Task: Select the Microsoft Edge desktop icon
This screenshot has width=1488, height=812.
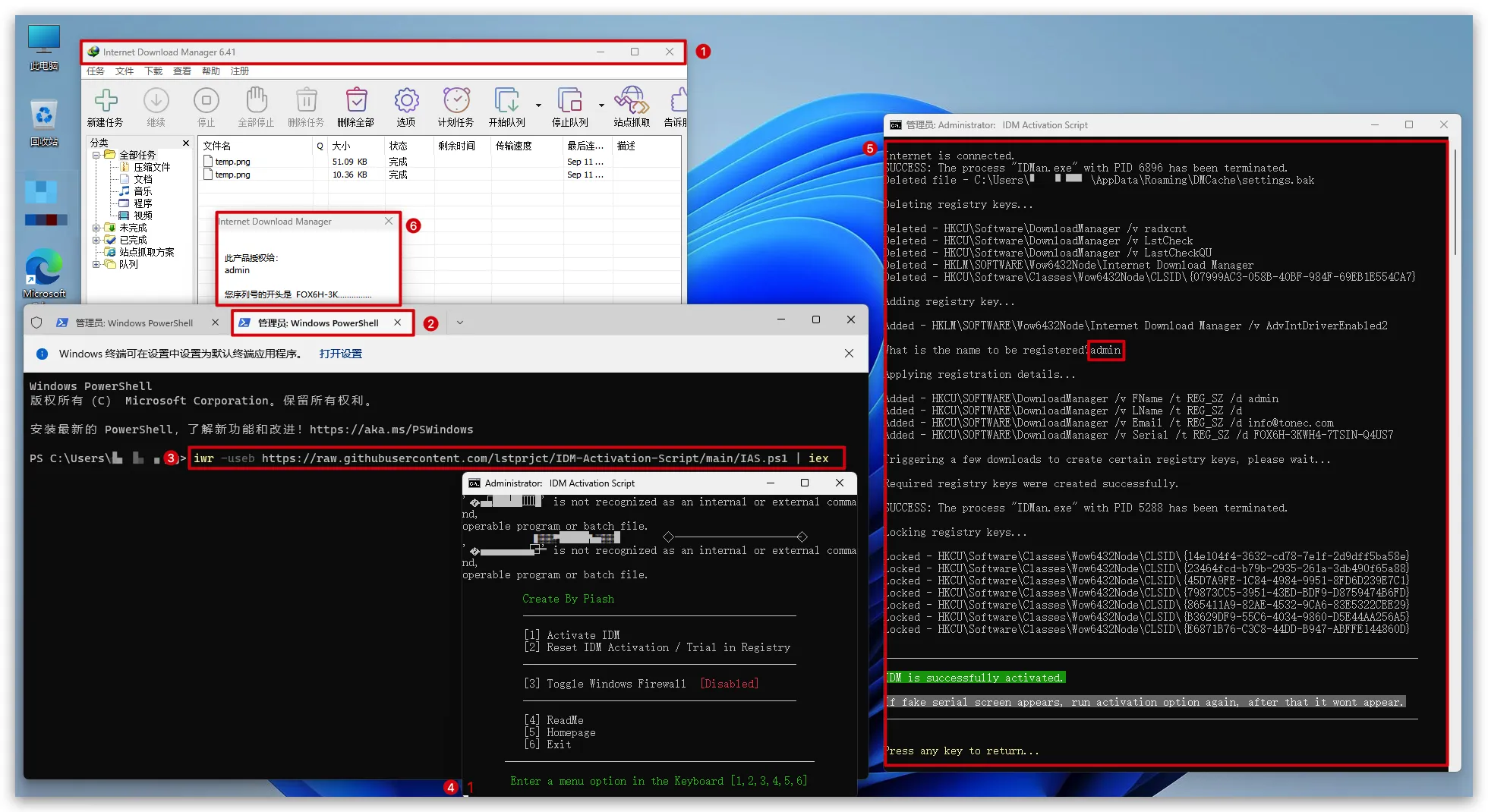Action: point(44,273)
